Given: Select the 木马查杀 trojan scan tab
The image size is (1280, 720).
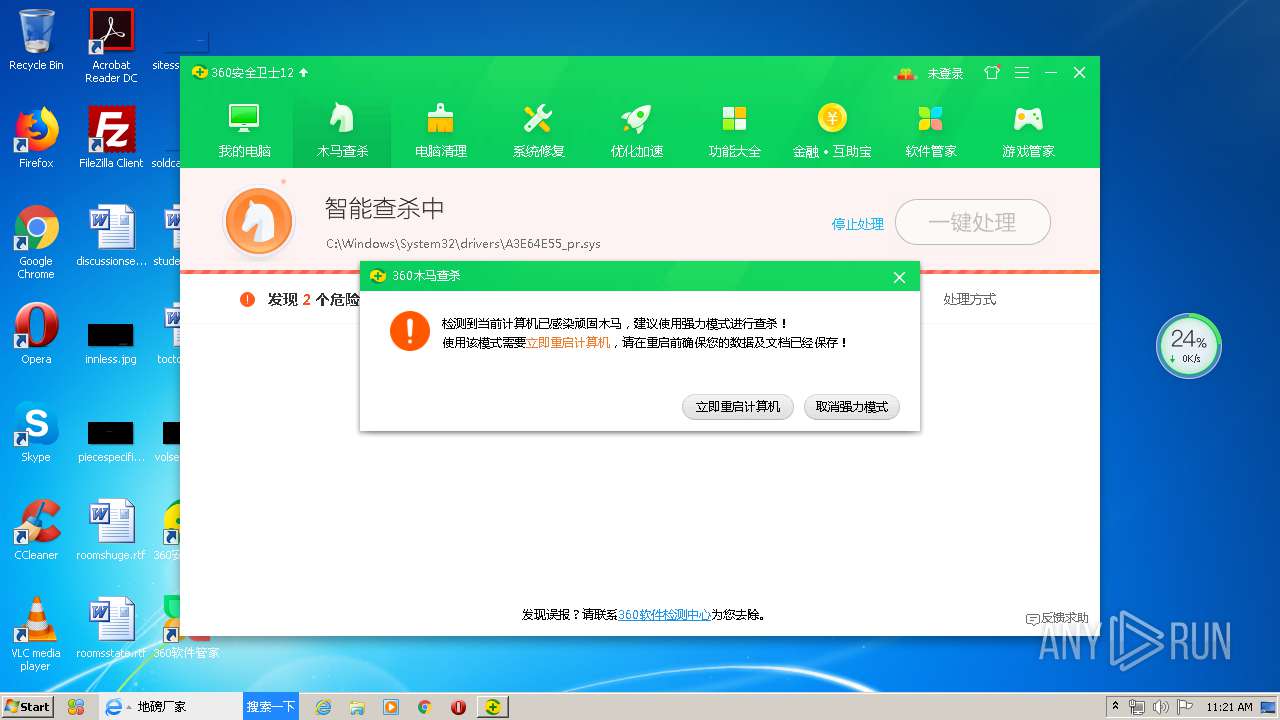Looking at the screenshot, I should (342, 131).
